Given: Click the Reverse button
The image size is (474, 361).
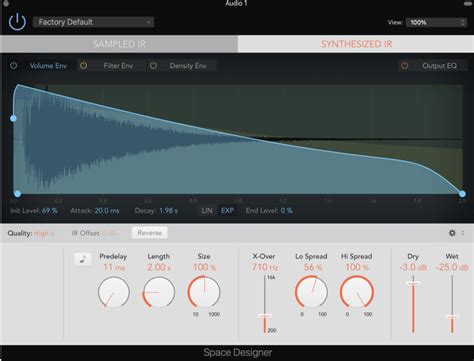Looking at the screenshot, I should (150, 233).
